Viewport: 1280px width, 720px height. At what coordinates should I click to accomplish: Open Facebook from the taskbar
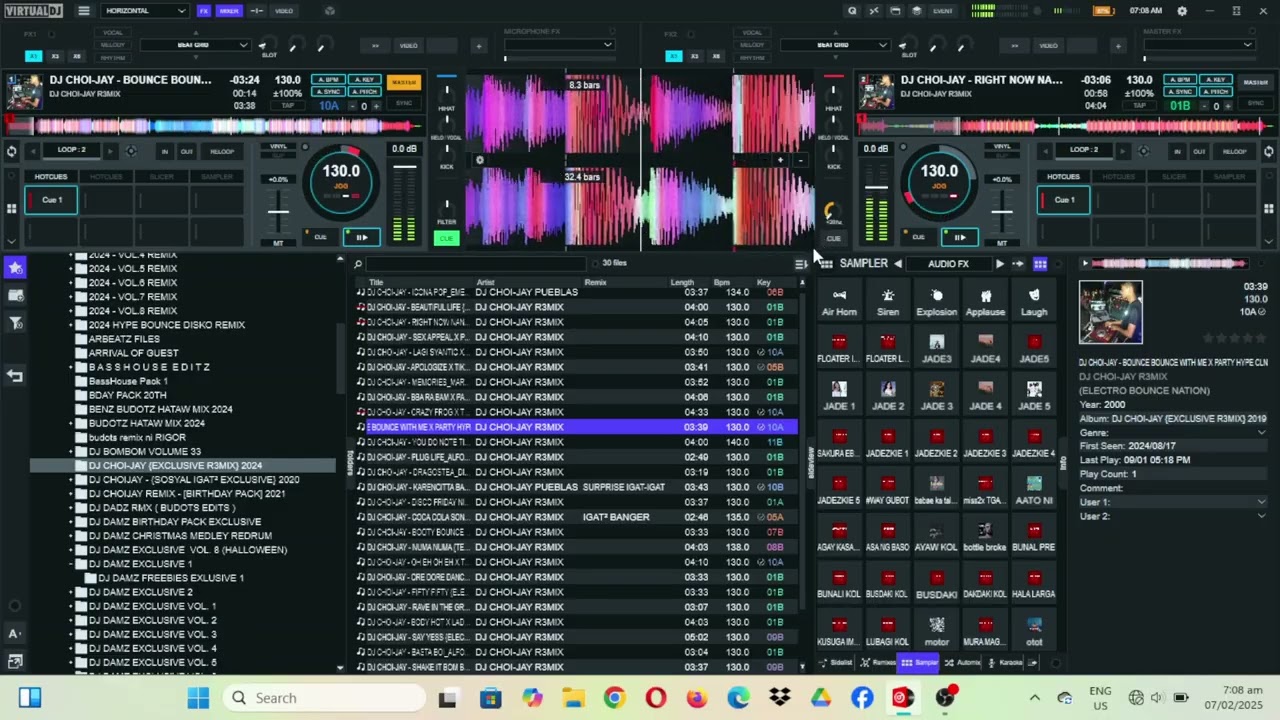pyautogui.click(x=862, y=698)
